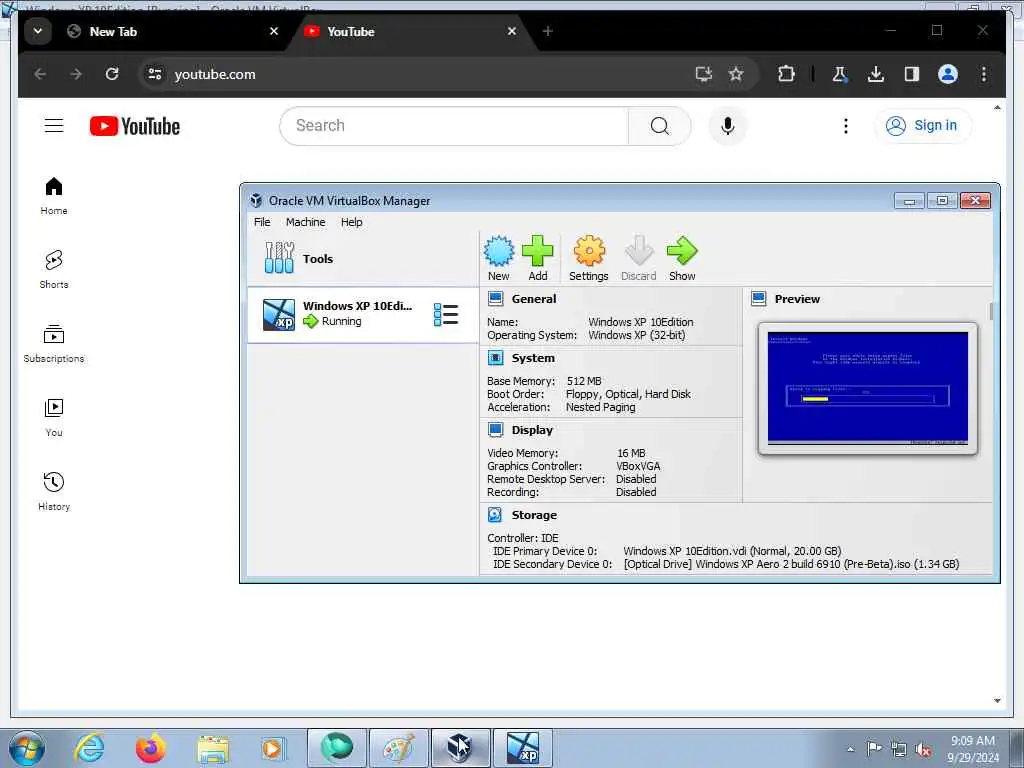Toggle the browser side panel icon
This screenshot has width=1024, height=768.
click(x=912, y=74)
